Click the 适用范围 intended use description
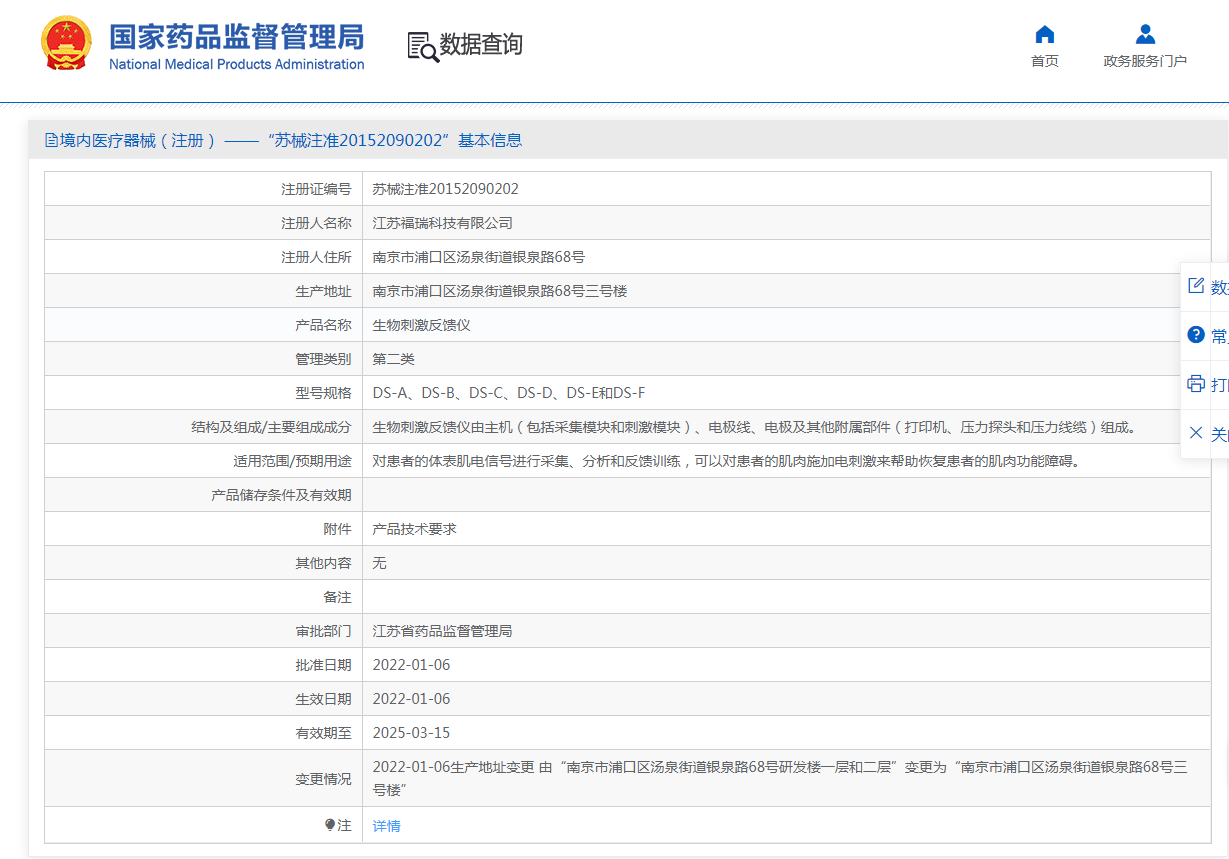 727,461
